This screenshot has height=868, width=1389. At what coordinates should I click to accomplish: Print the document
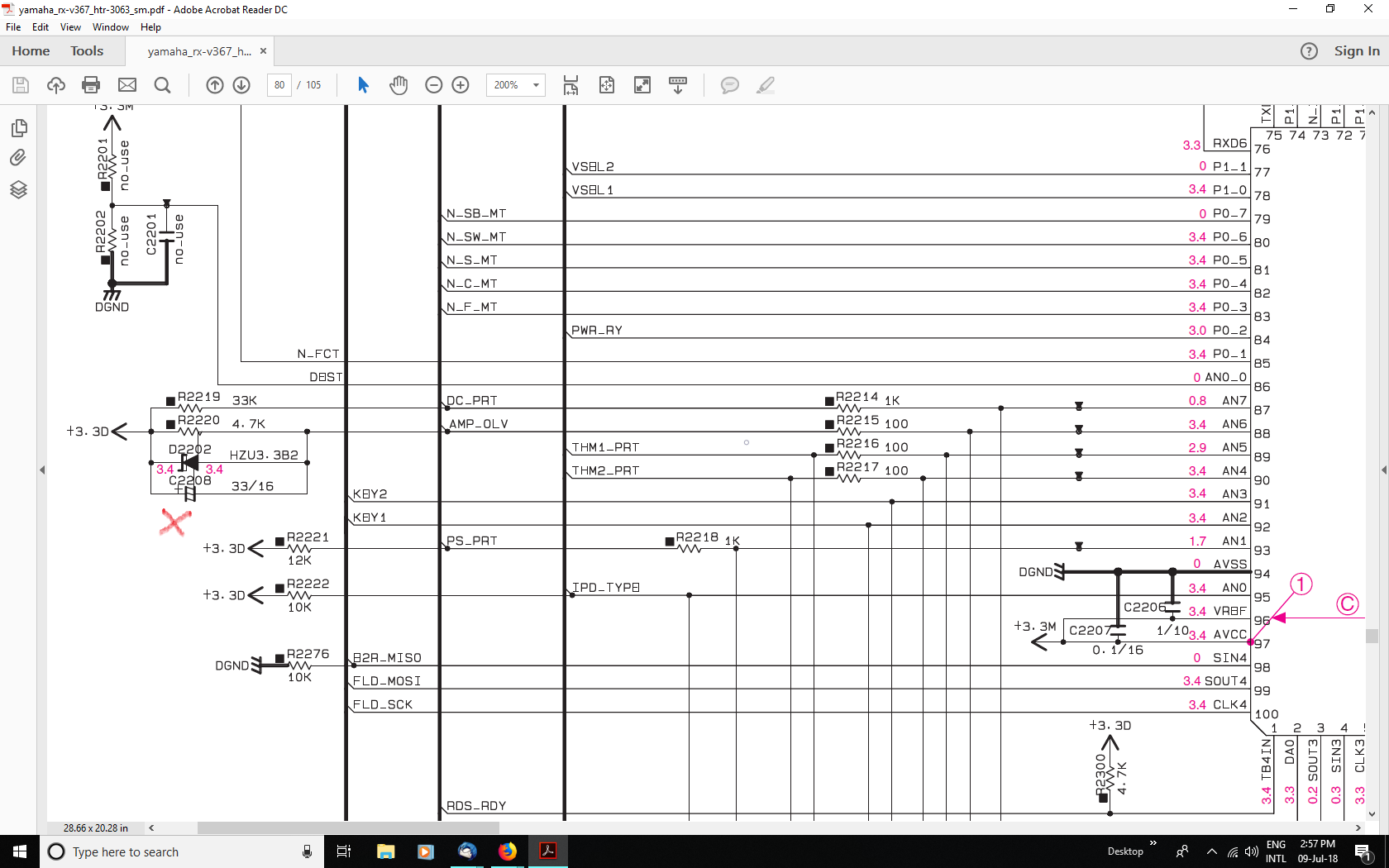click(x=91, y=85)
